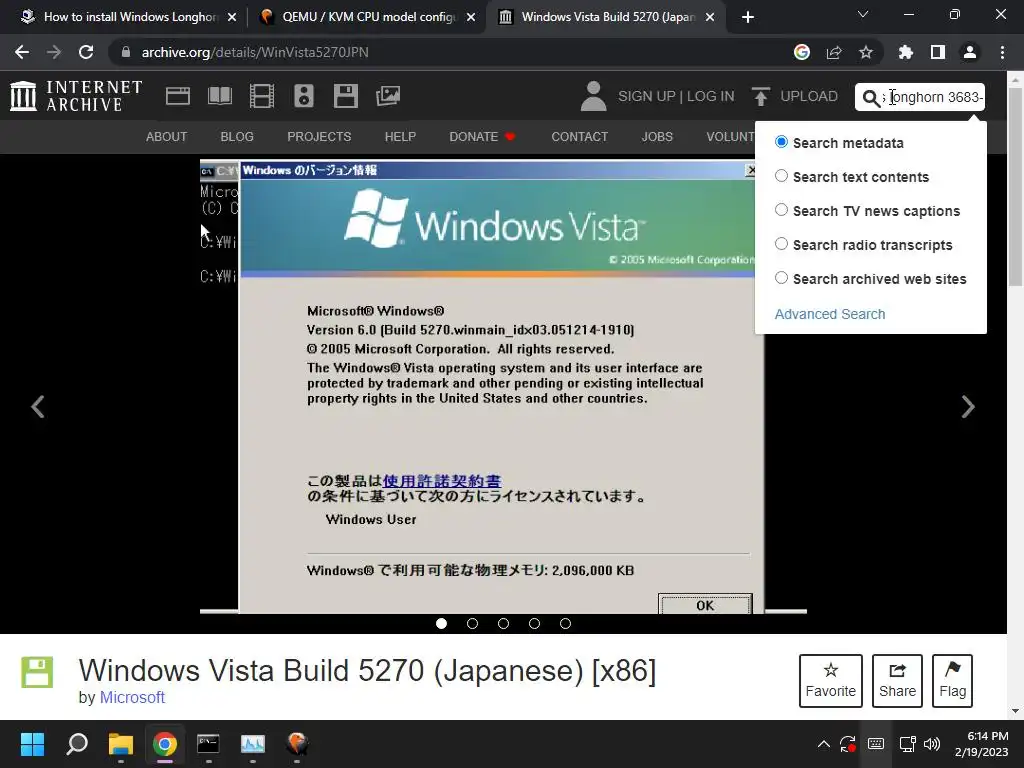This screenshot has height=768, width=1024.
Task: Click the browser address bar URL
Action: (255, 52)
